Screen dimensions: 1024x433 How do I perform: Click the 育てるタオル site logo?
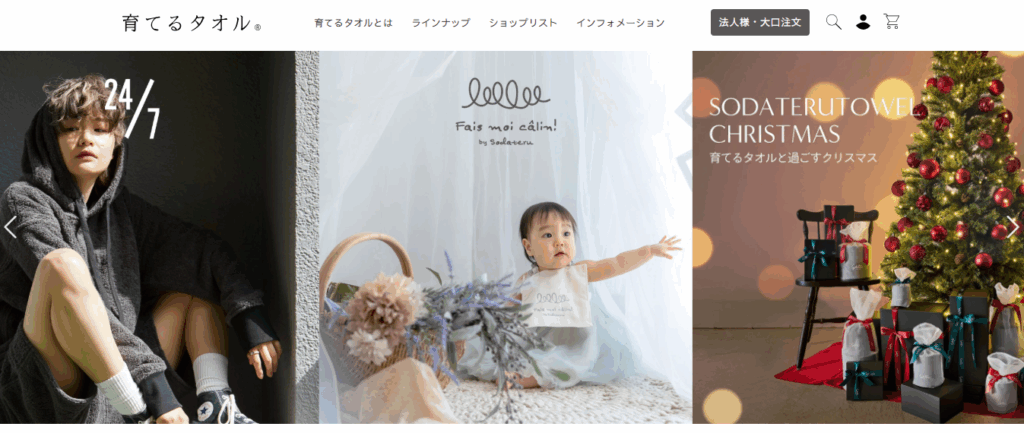click(192, 23)
